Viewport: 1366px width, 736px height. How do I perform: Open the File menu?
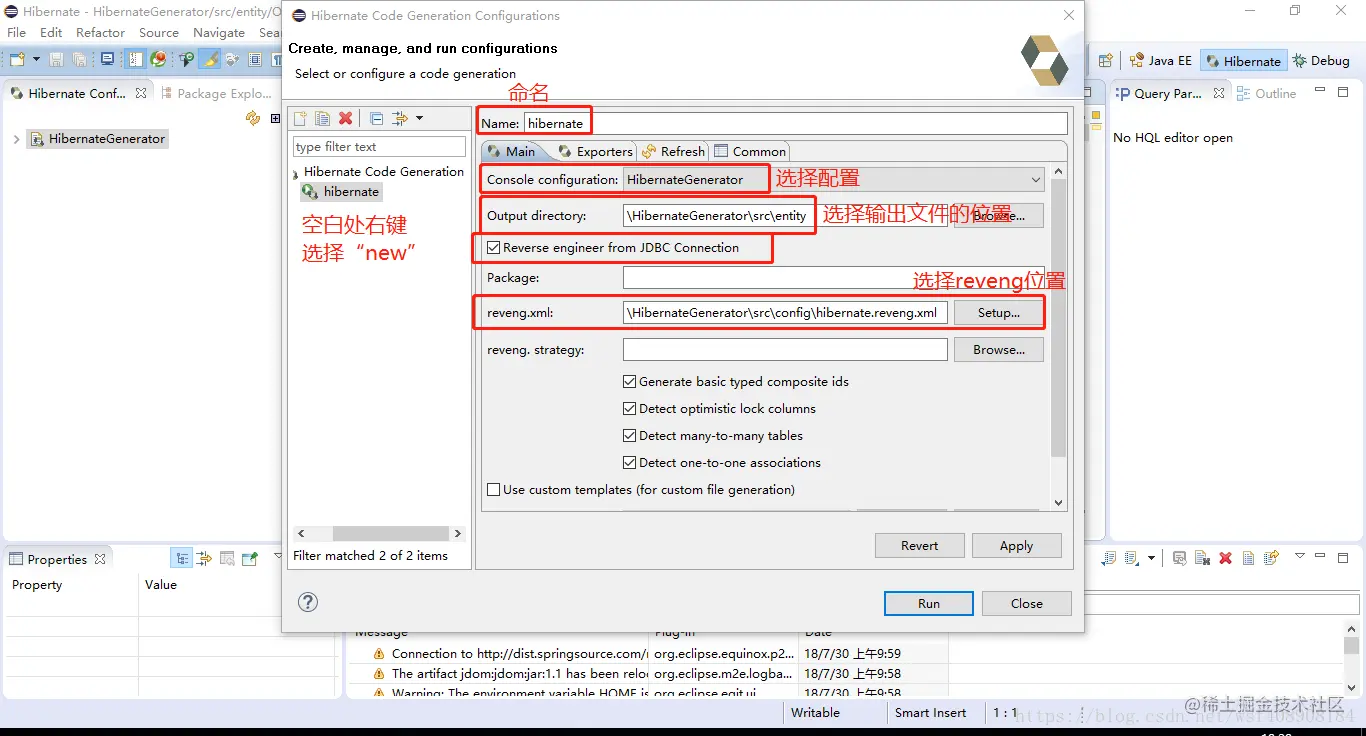(x=16, y=32)
